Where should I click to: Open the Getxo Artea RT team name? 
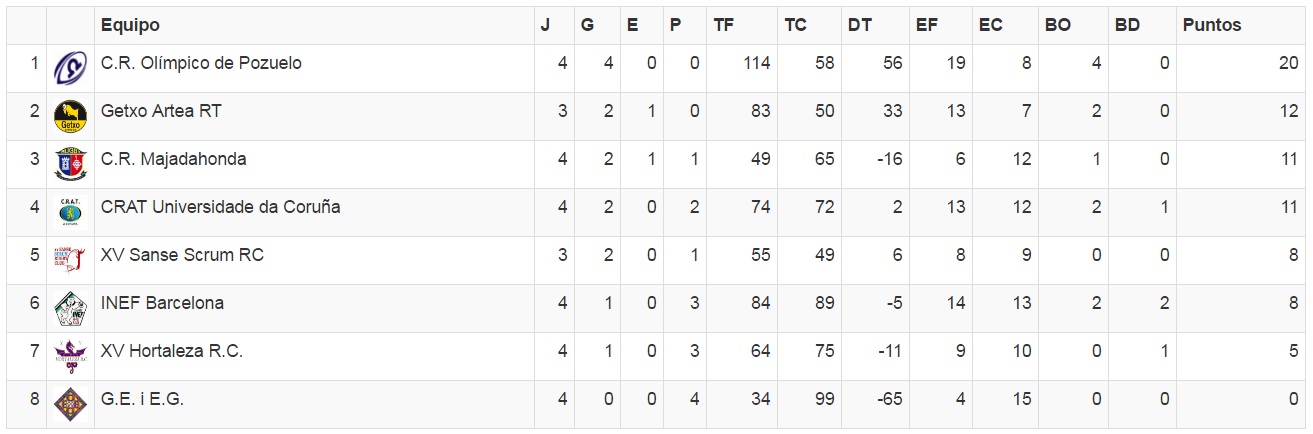point(161,111)
